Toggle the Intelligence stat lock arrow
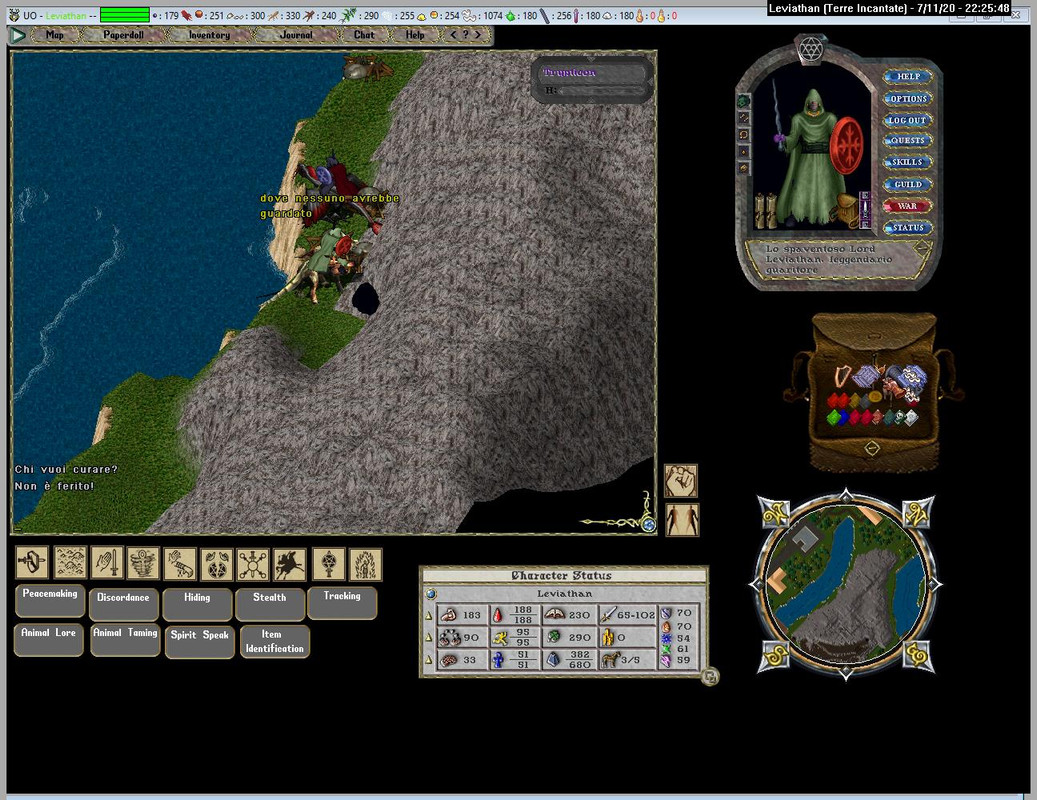1037x800 pixels. click(429, 660)
